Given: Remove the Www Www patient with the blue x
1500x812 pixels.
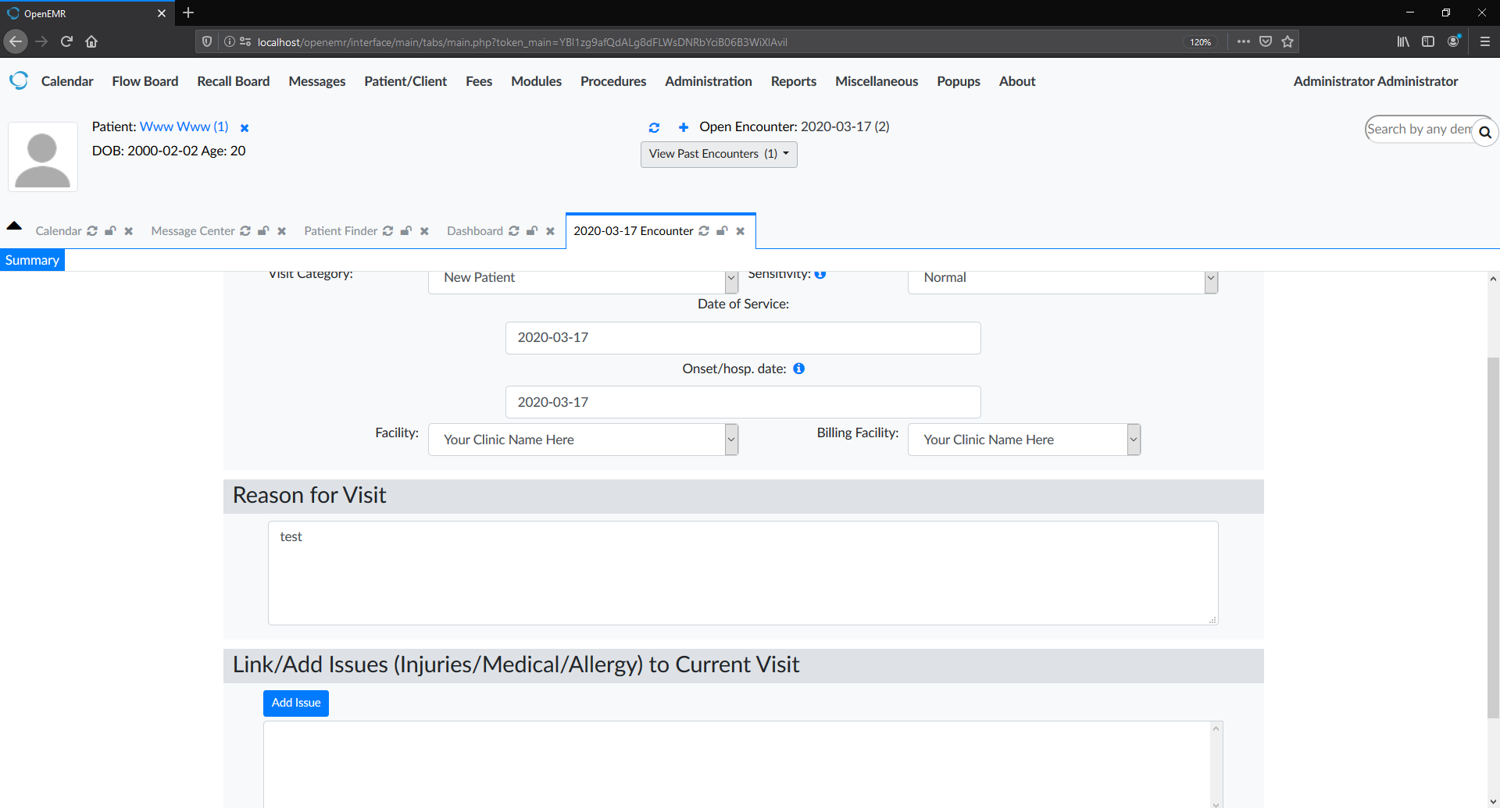Looking at the screenshot, I should (x=245, y=127).
